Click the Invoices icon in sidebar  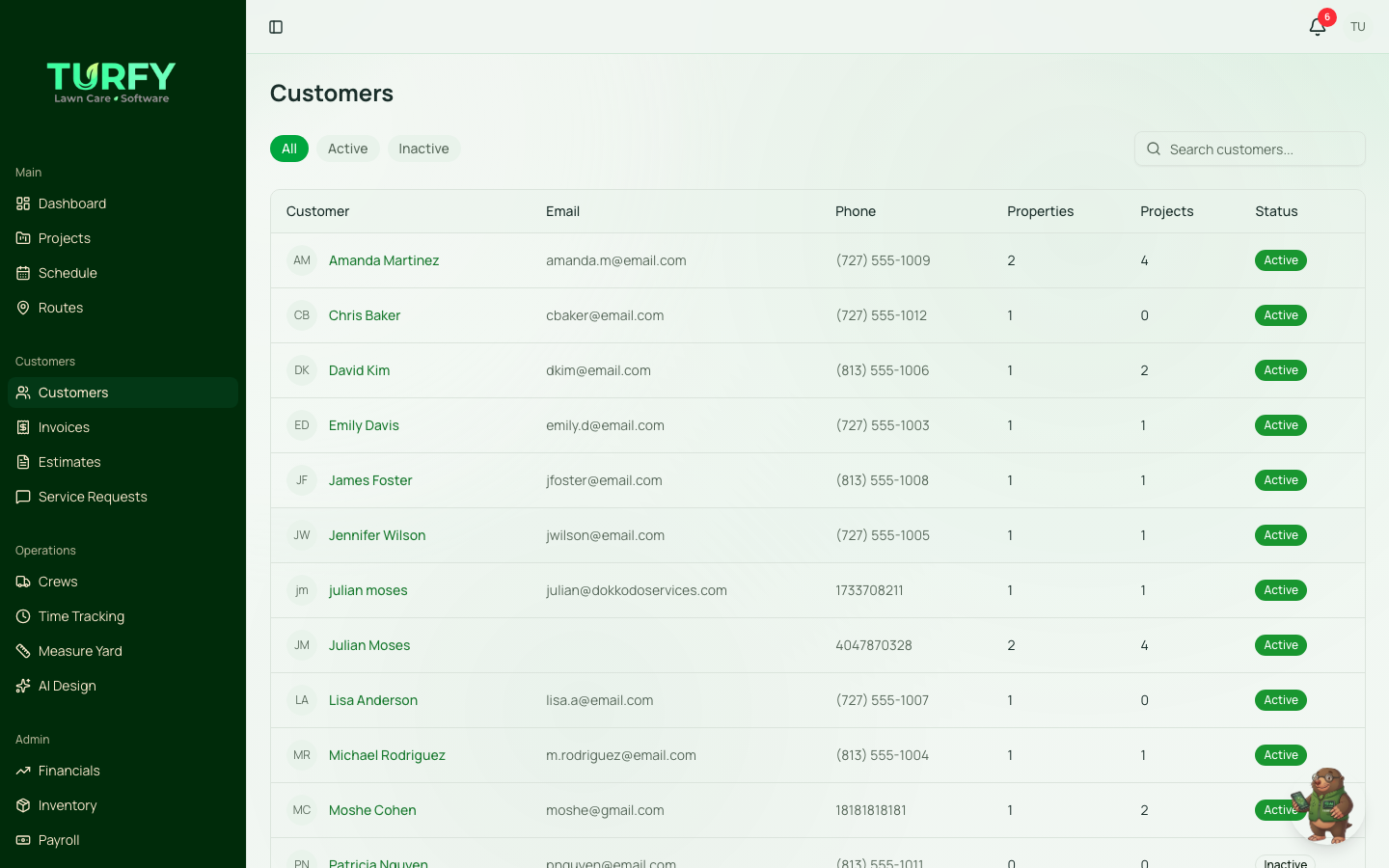pos(23,427)
